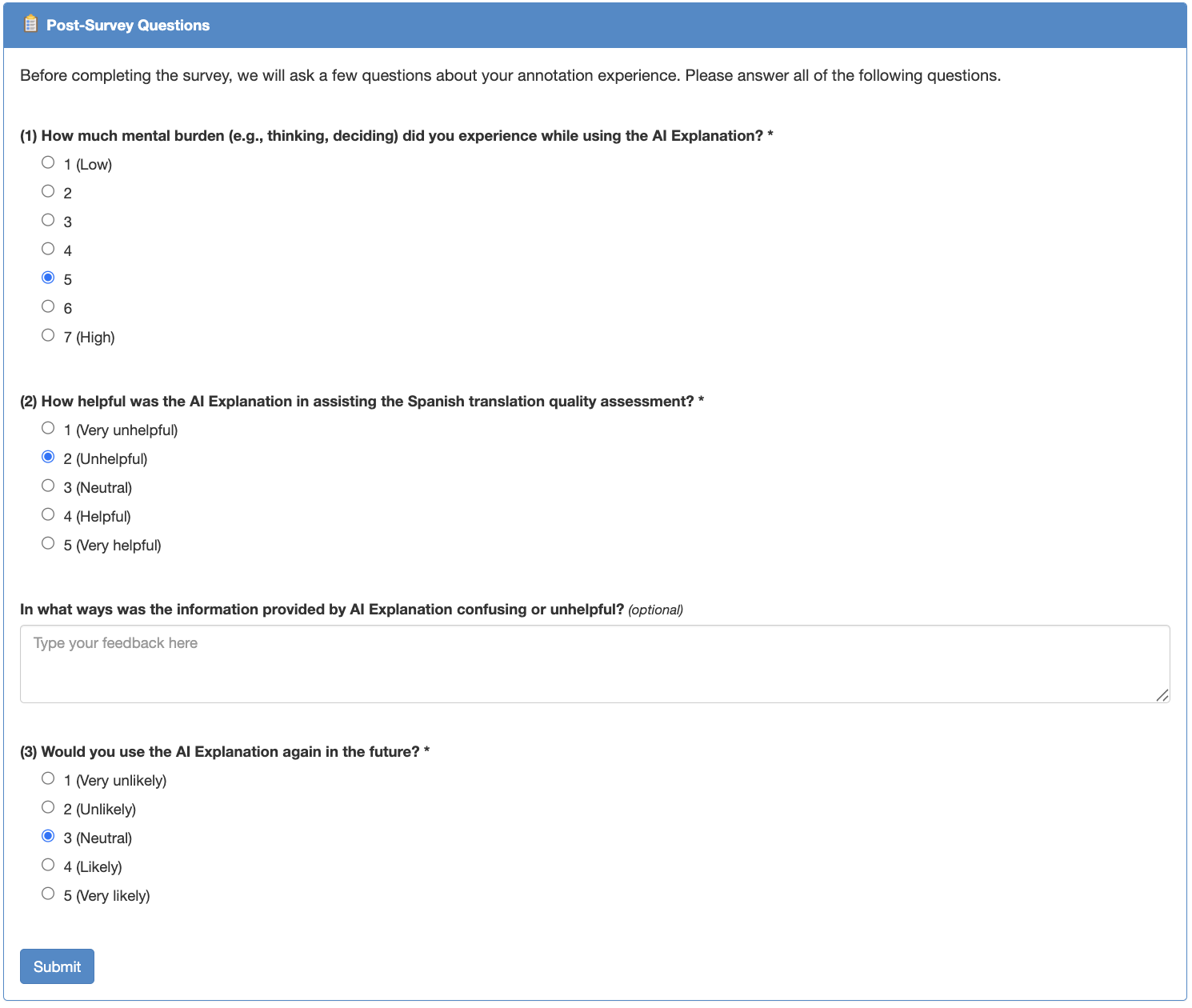Viewport: 1192px width, 1008px height.
Task: Click the feedback box resize handle
Action: 1162,695
